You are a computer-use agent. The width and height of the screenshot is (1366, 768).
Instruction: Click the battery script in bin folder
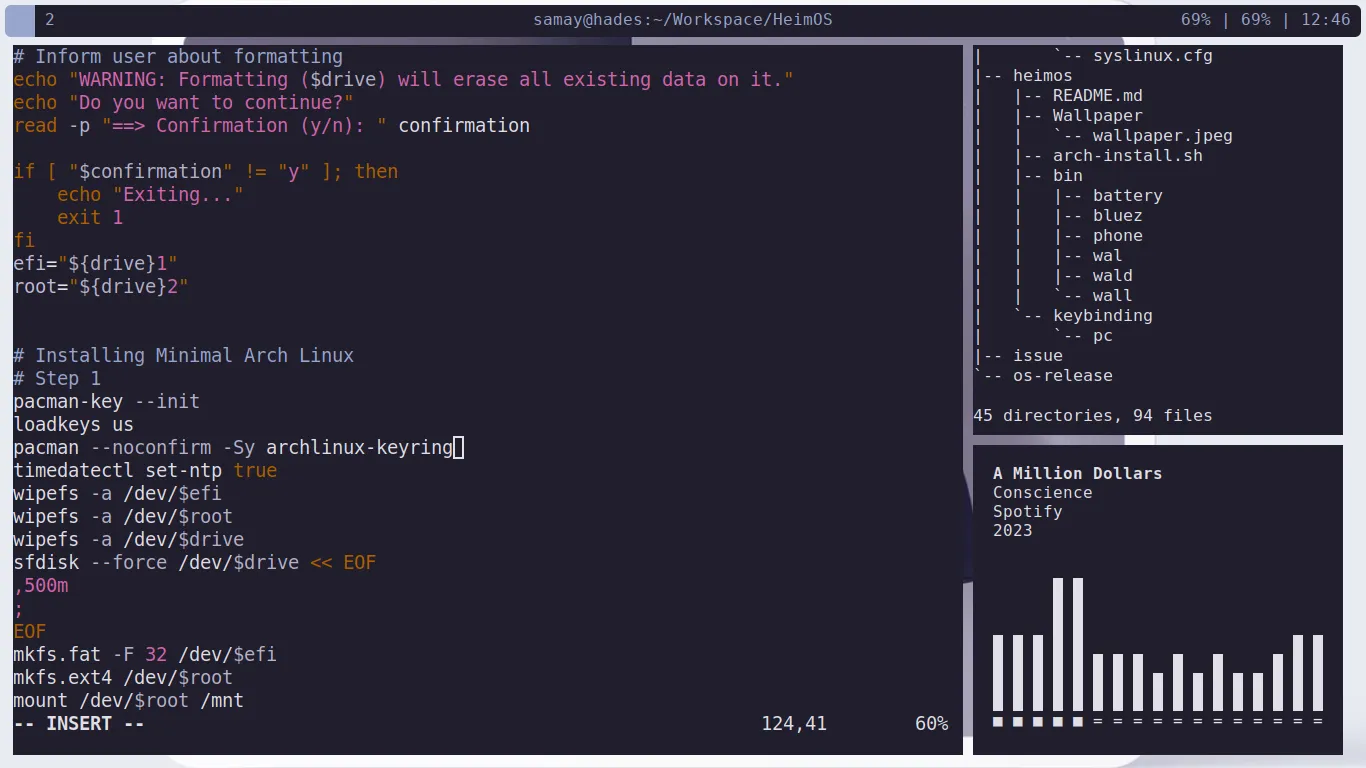[1127, 195]
